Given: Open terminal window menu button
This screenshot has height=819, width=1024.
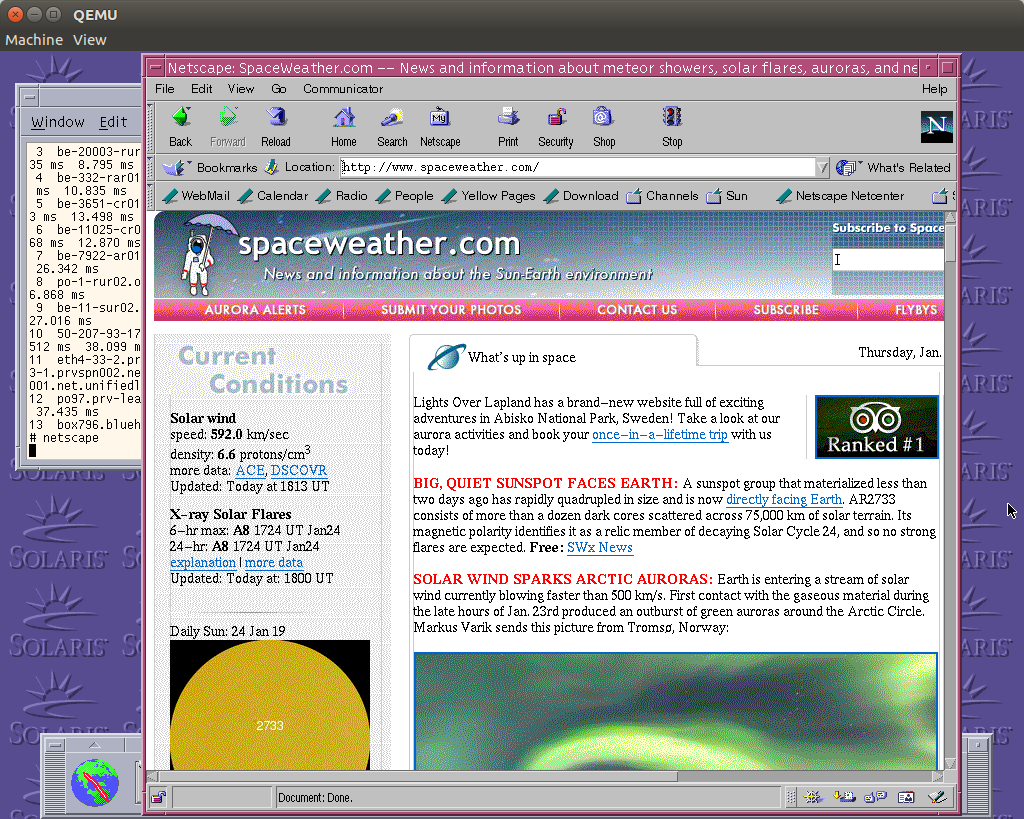Looking at the screenshot, I should tap(29, 97).
